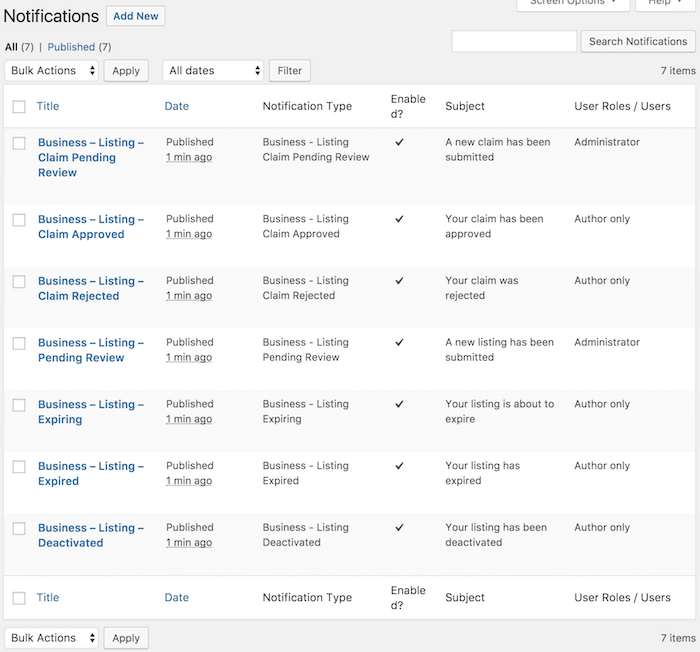Click the enabled checkmark for Listing Expired
700x652 pixels.
tap(399, 465)
